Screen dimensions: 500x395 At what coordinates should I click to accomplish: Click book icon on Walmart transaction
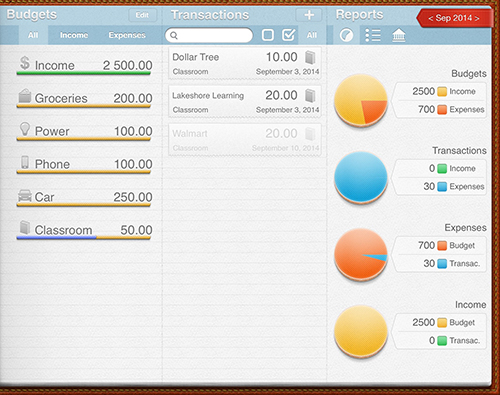coord(310,134)
